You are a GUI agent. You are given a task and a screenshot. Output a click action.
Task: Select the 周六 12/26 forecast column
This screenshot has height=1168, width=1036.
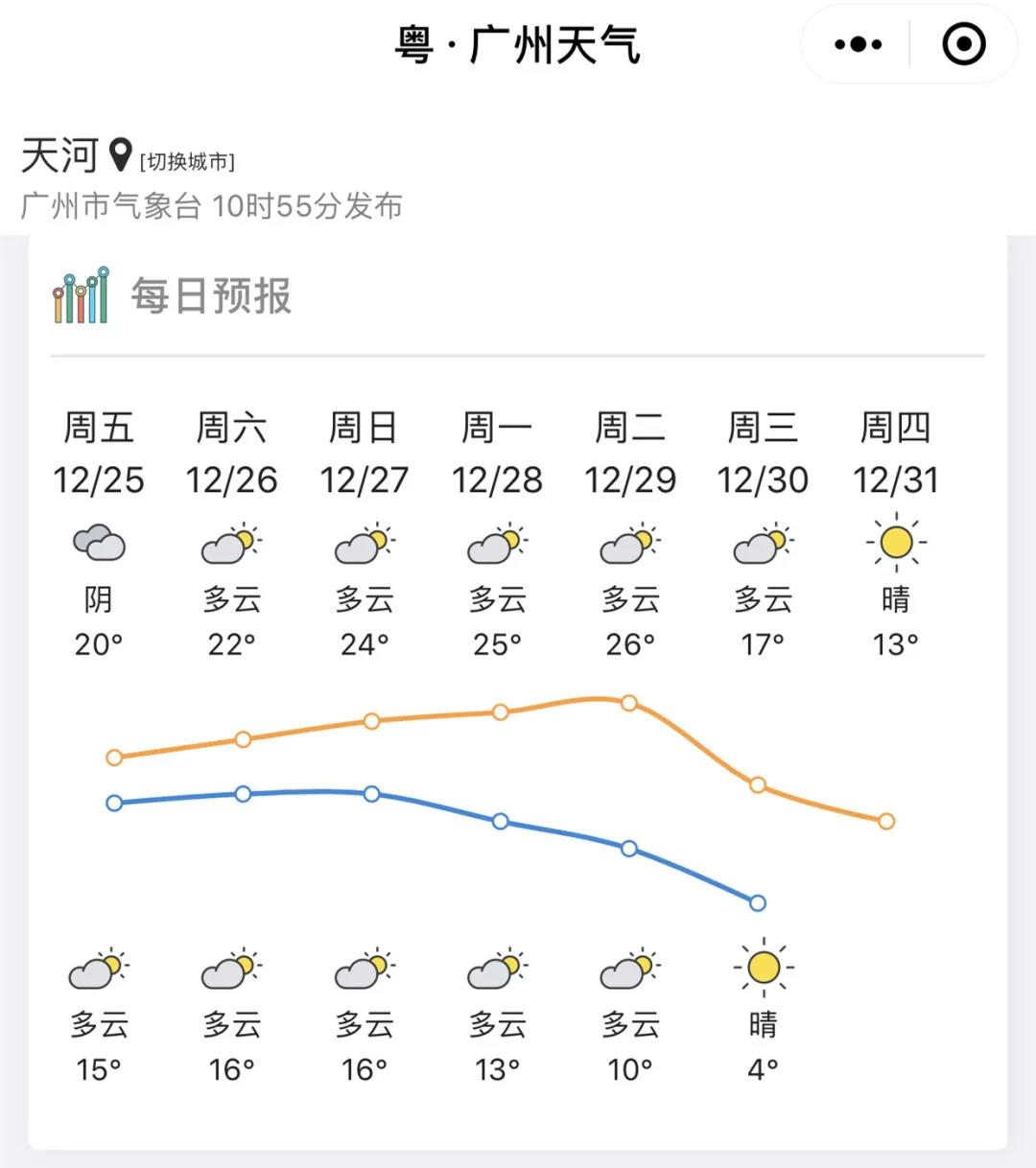(x=231, y=453)
